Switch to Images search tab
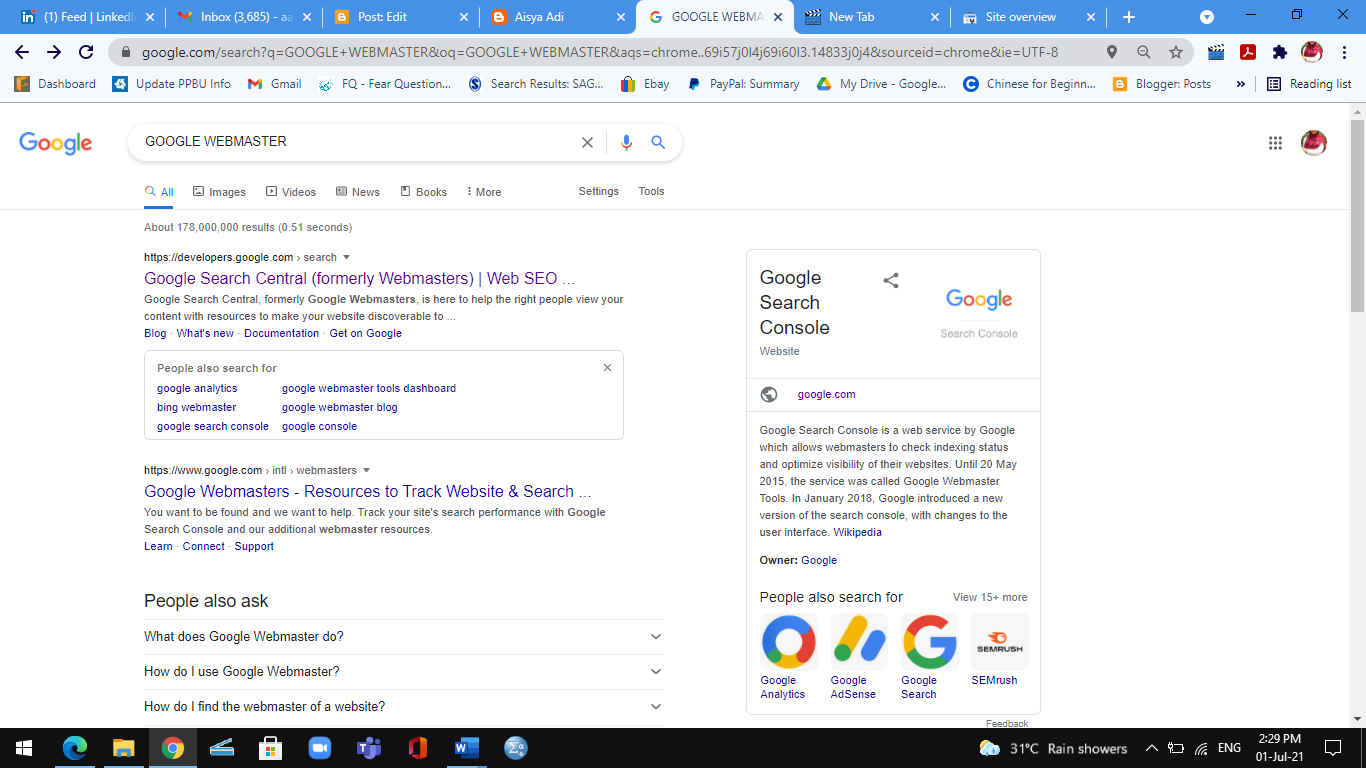The width and height of the screenshot is (1366, 768). pos(219,192)
